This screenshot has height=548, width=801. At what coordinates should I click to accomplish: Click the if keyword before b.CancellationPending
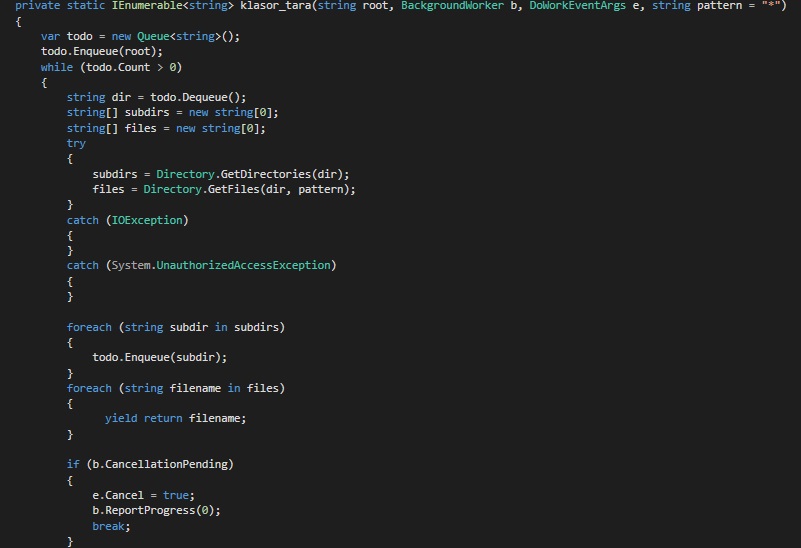(x=73, y=464)
